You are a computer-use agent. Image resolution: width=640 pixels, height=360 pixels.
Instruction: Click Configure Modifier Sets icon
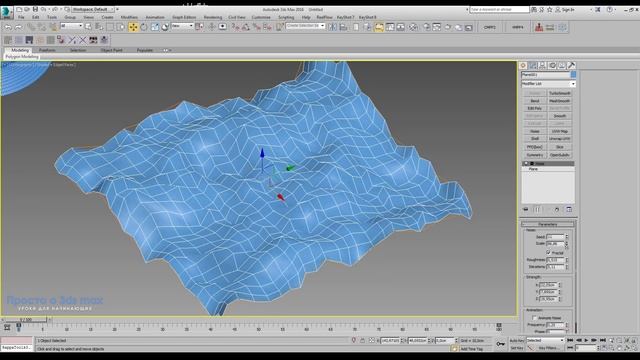[569, 209]
